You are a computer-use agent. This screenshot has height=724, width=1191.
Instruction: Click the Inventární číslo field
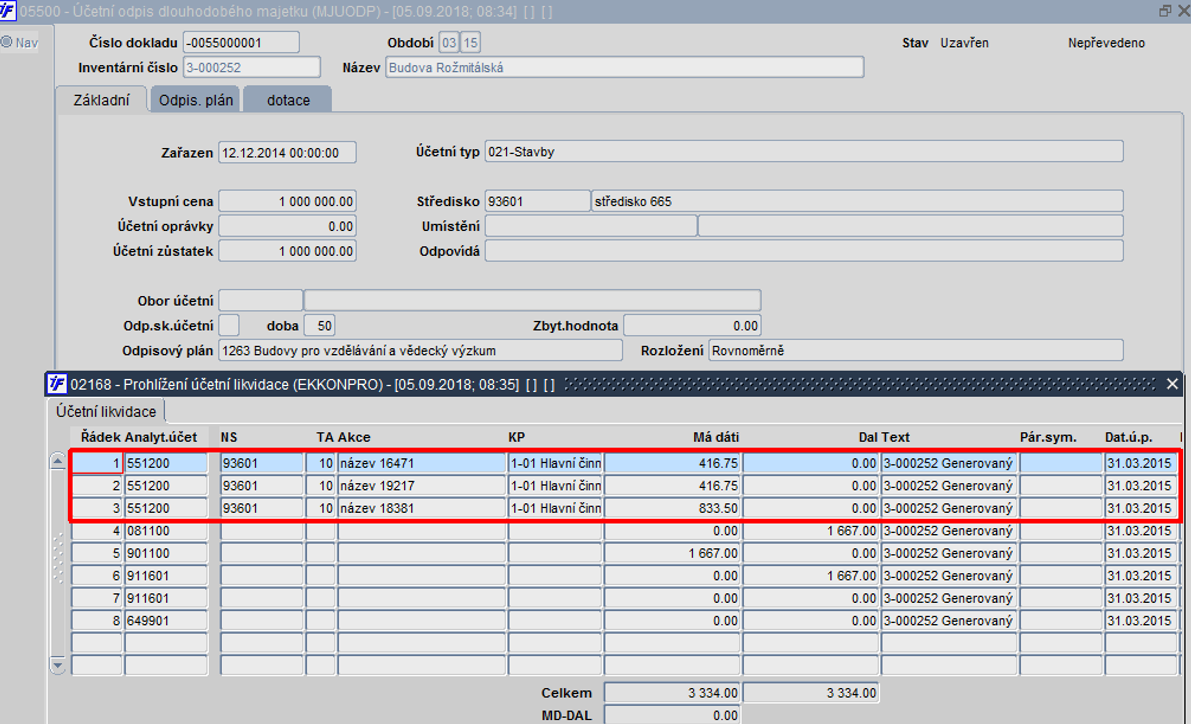point(251,68)
